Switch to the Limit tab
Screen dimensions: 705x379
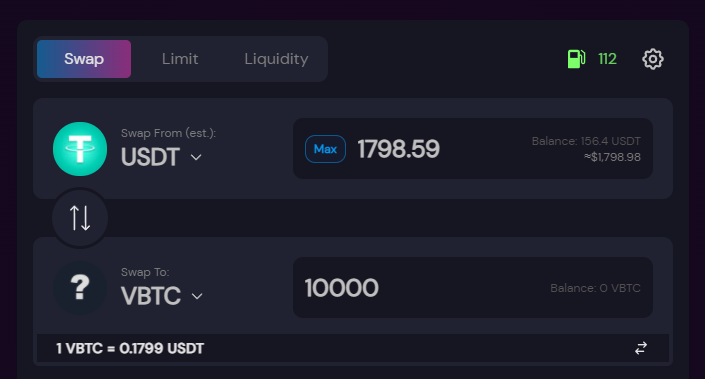[x=180, y=59]
